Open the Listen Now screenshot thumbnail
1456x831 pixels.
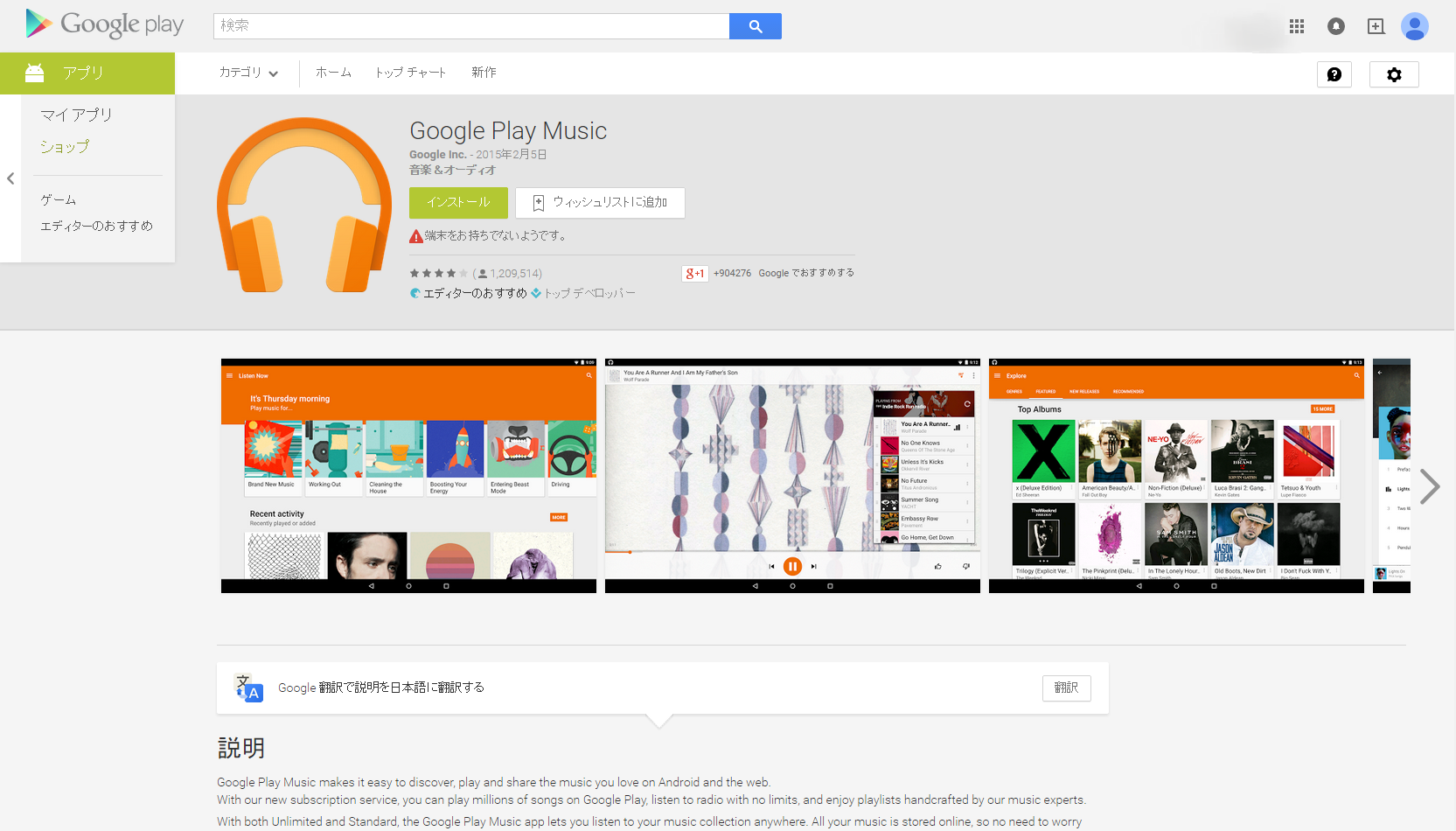(408, 475)
